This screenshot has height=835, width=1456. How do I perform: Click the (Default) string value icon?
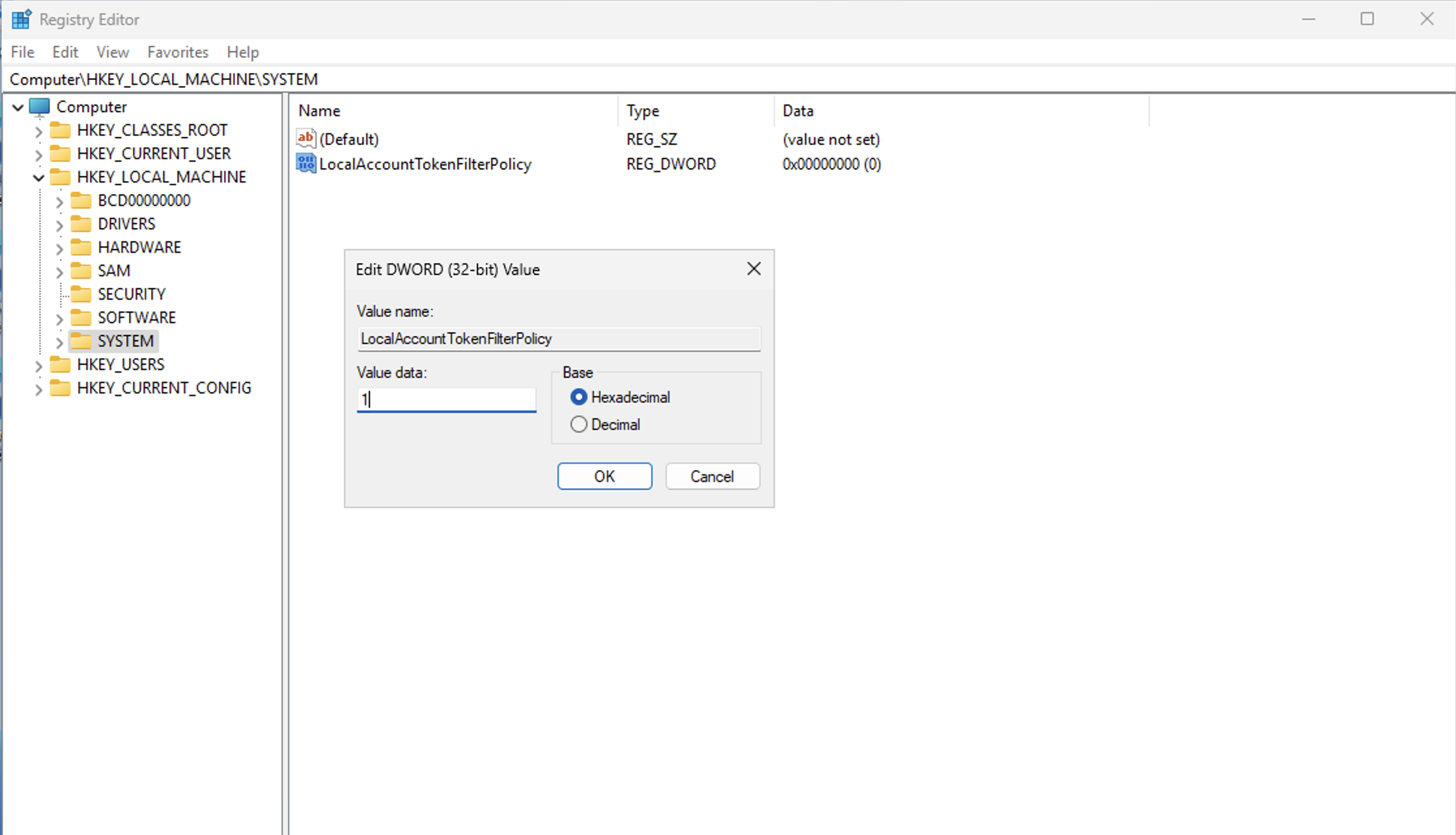point(305,139)
